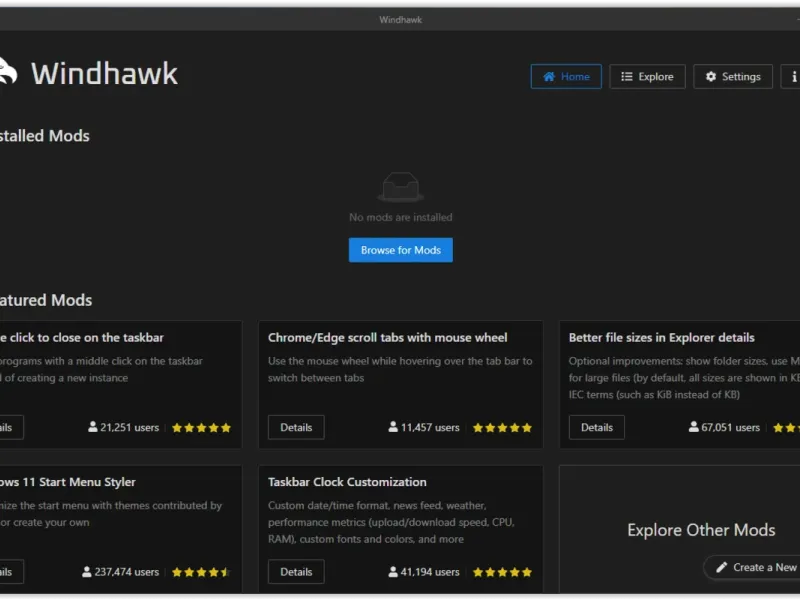Switch to the Explore tab
800x600 pixels.
click(647, 77)
